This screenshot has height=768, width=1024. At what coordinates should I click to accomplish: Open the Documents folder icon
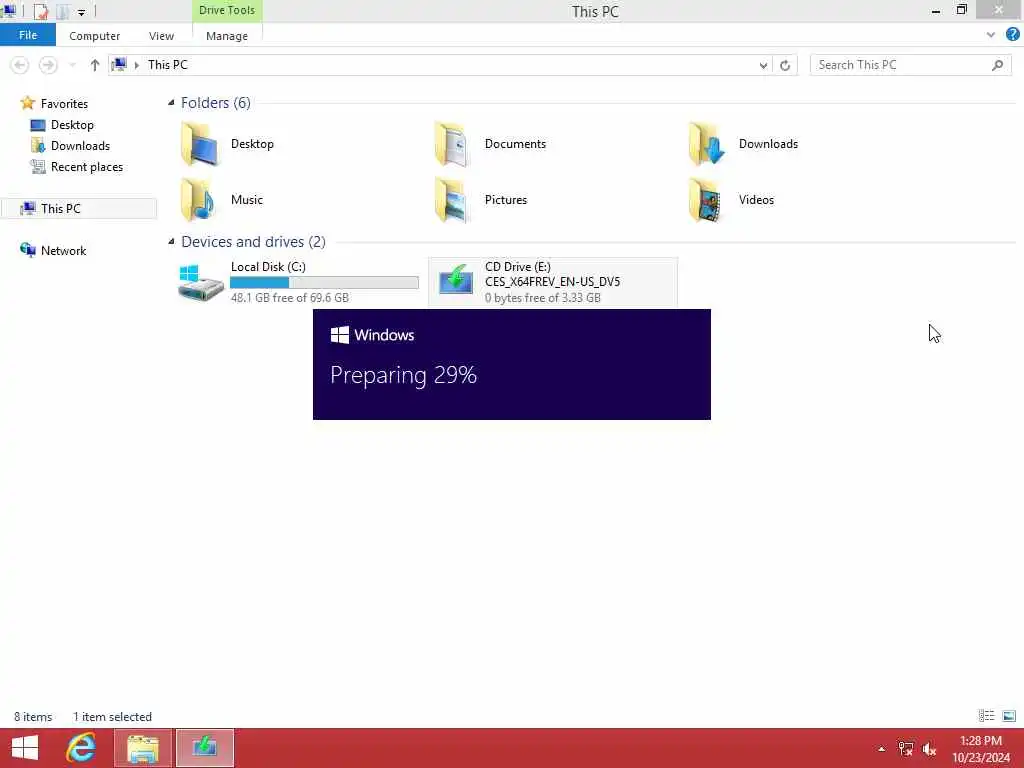click(453, 144)
